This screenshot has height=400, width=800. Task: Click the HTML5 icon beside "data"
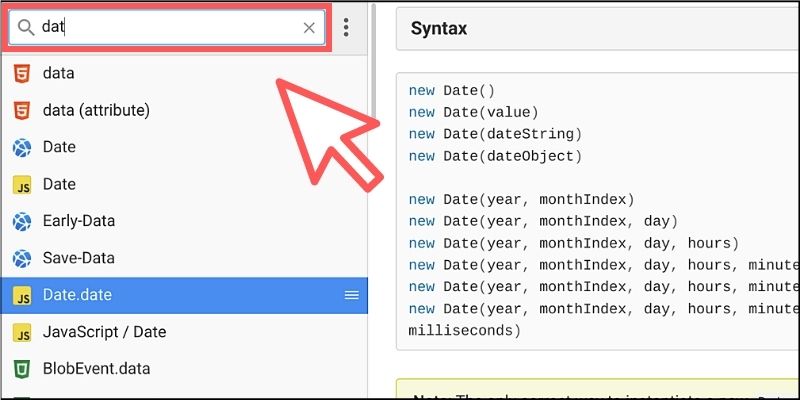coord(22,73)
